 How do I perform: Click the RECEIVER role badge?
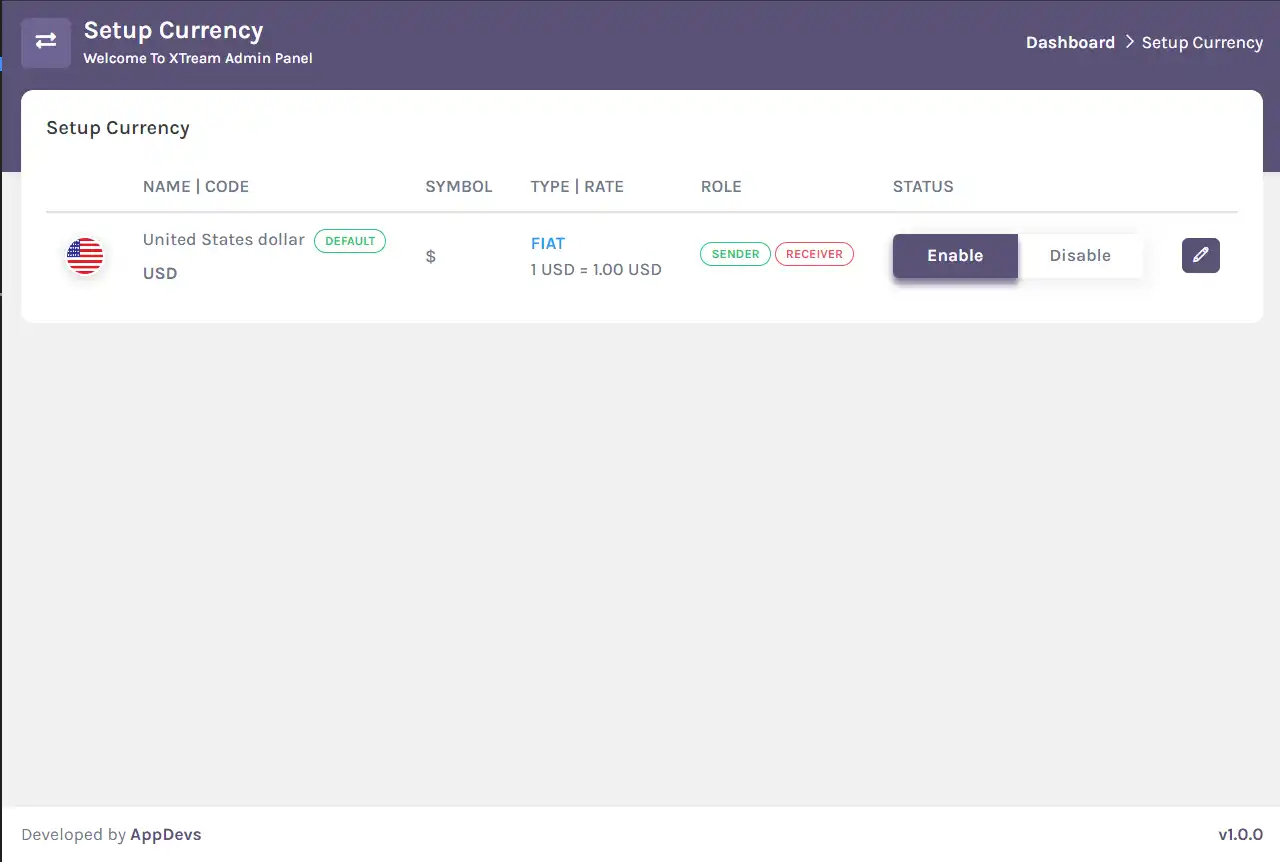coord(814,254)
